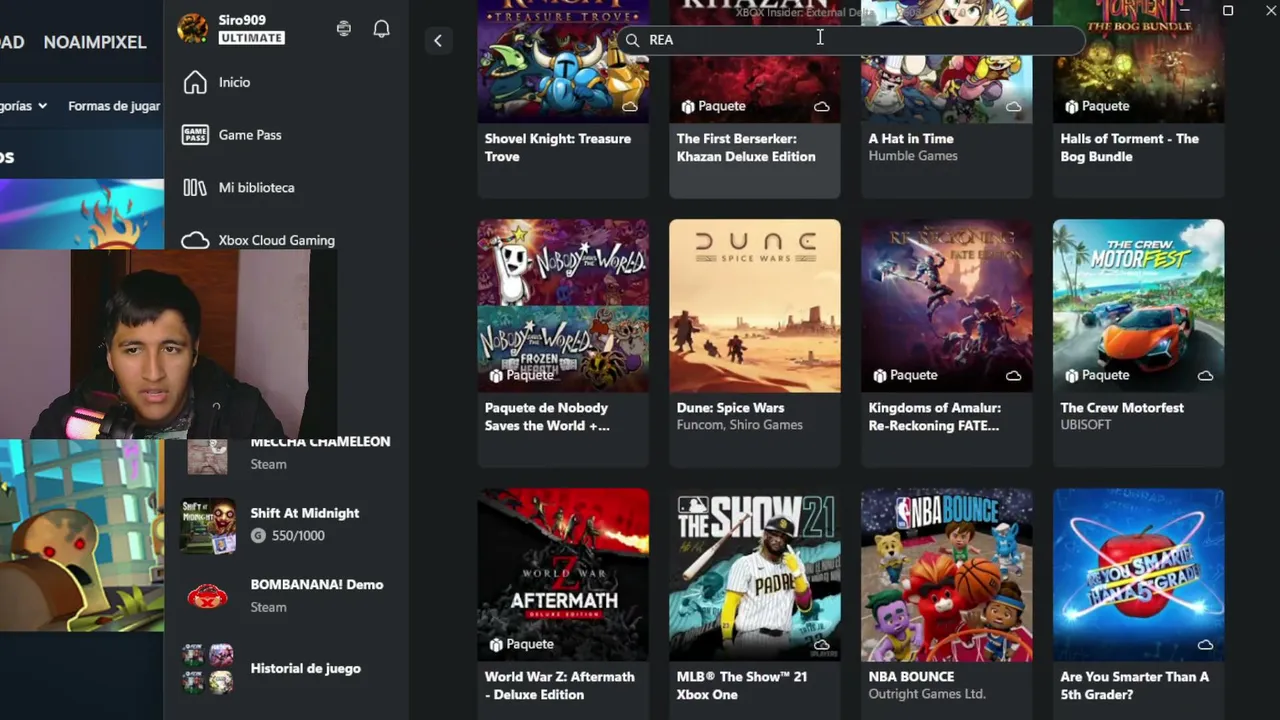Click the Humble Games publisher text

click(x=913, y=156)
